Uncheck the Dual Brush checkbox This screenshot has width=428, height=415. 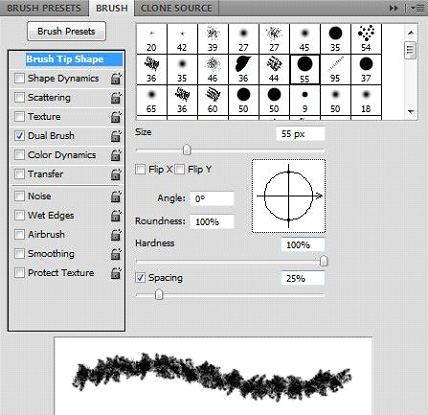coord(19,136)
